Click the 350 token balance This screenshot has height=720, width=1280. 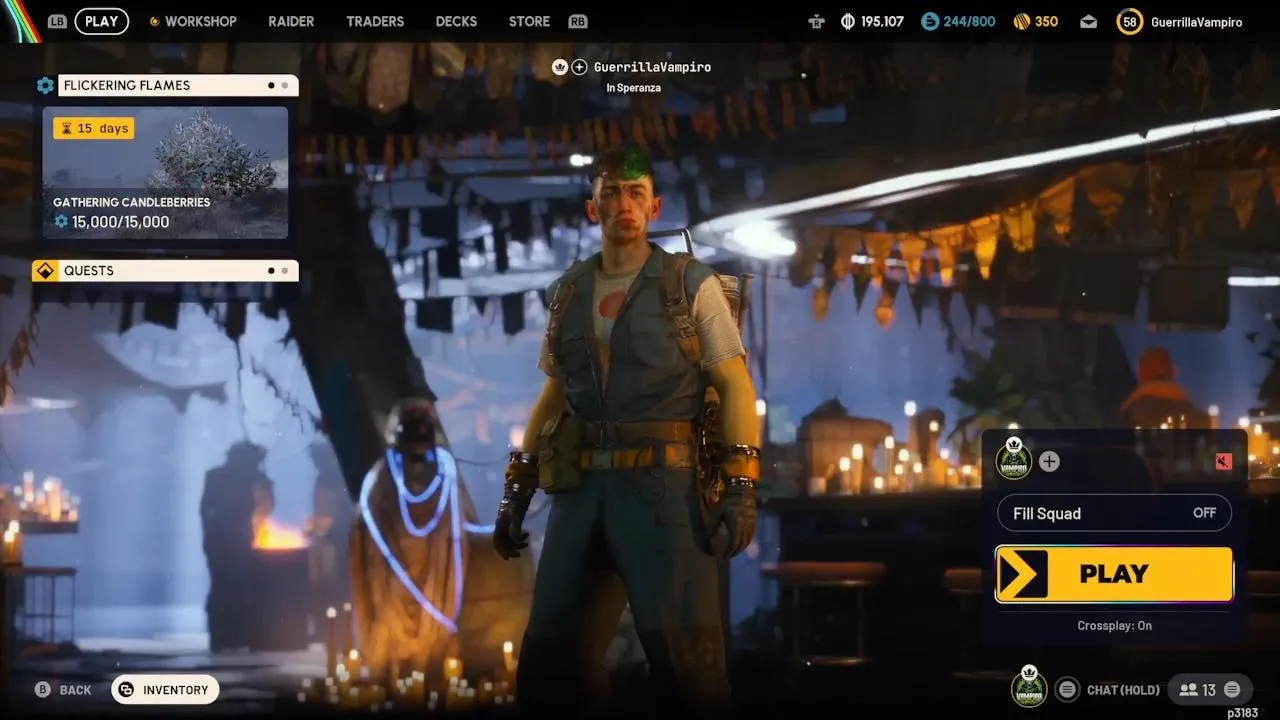pyautogui.click(x=1046, y=21)
